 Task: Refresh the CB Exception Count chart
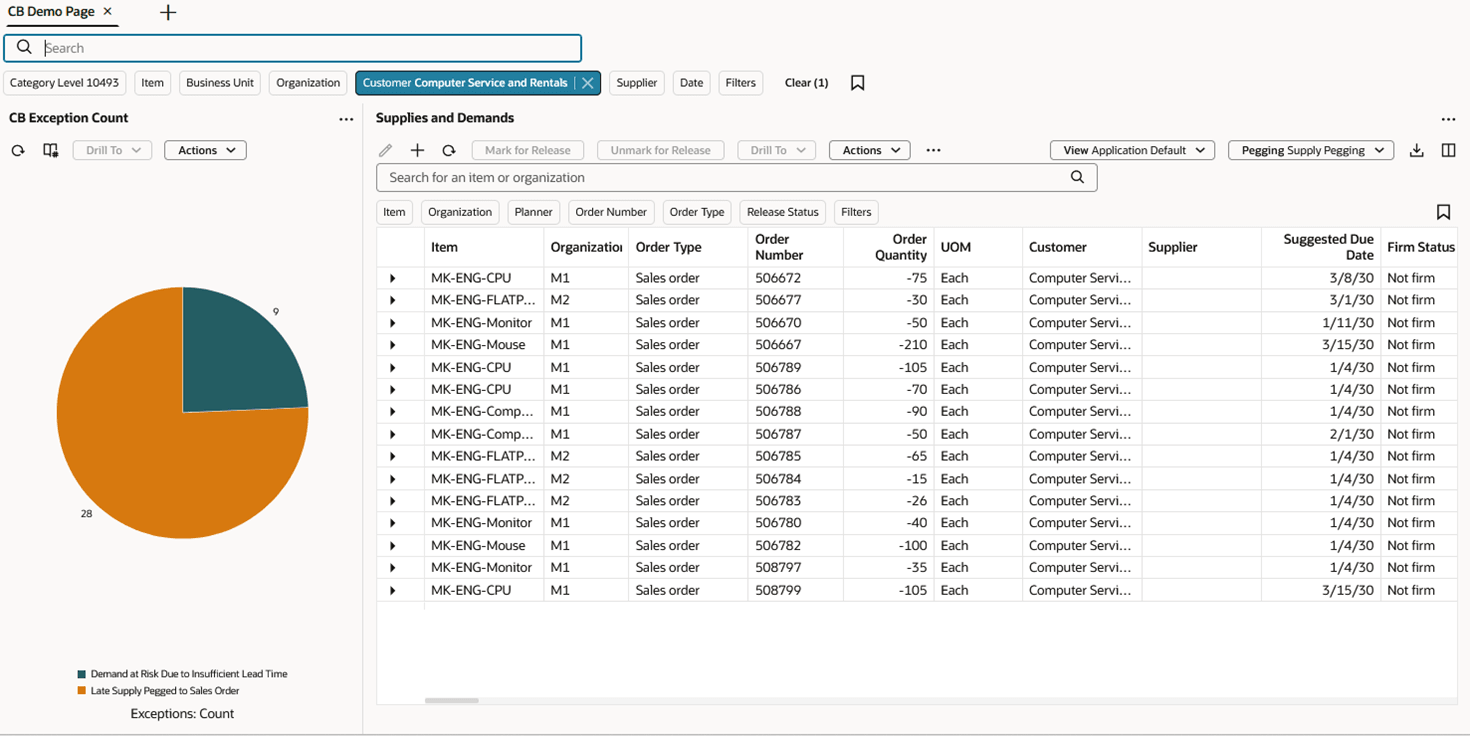[18, 150]
